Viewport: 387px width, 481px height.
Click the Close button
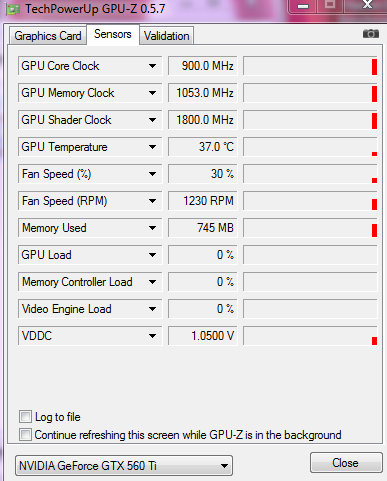point(346,463)
